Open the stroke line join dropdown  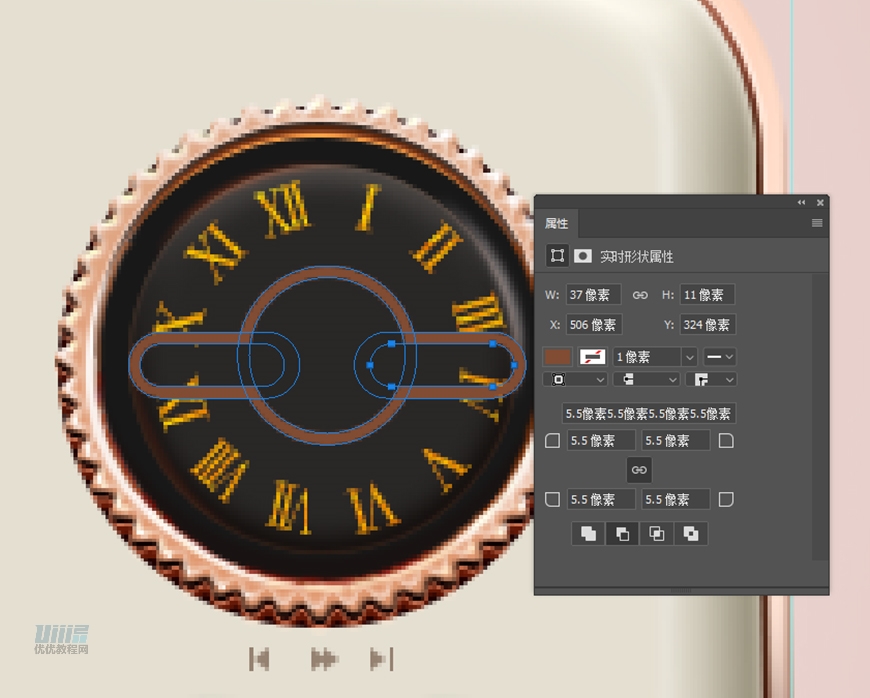click(711, 380)
